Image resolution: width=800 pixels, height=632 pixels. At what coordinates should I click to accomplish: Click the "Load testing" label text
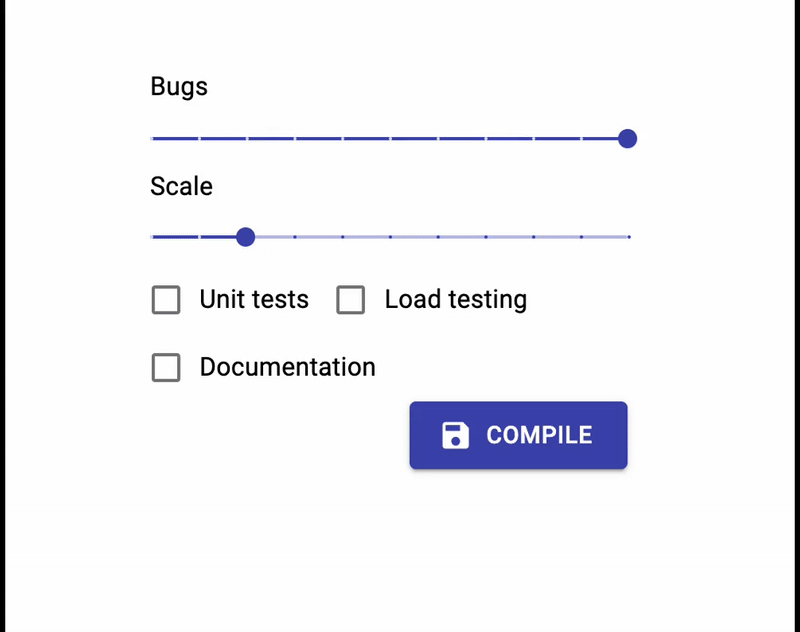pos(455,300)
